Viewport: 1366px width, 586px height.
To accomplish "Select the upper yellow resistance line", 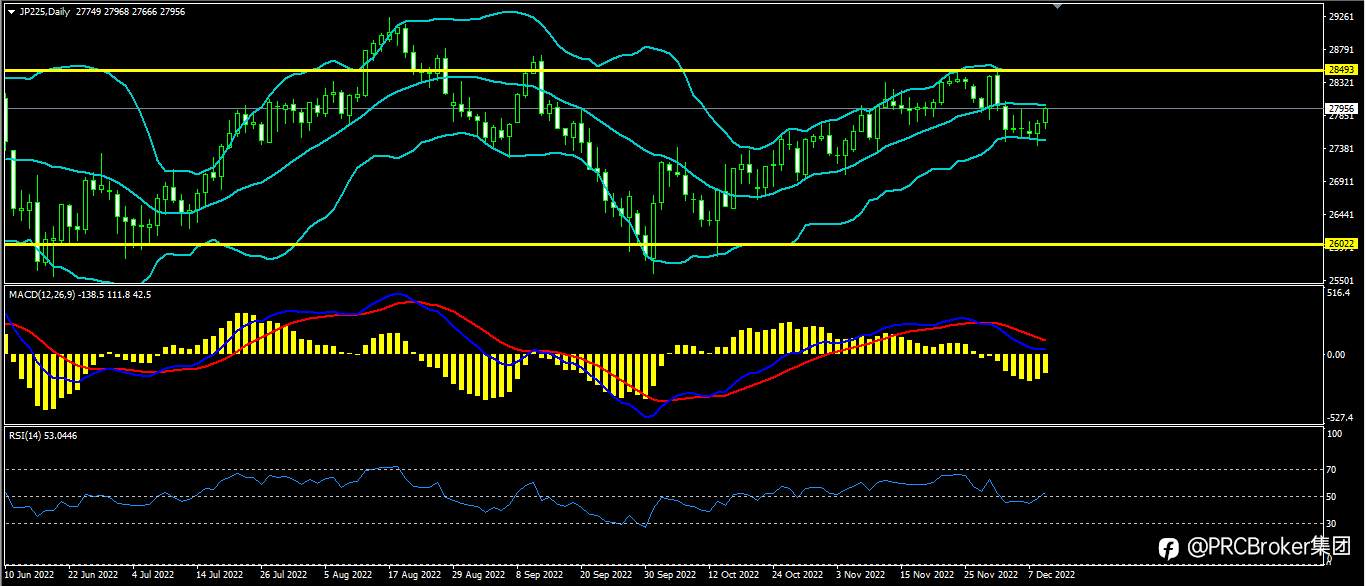I will click(x=663, y=70).
